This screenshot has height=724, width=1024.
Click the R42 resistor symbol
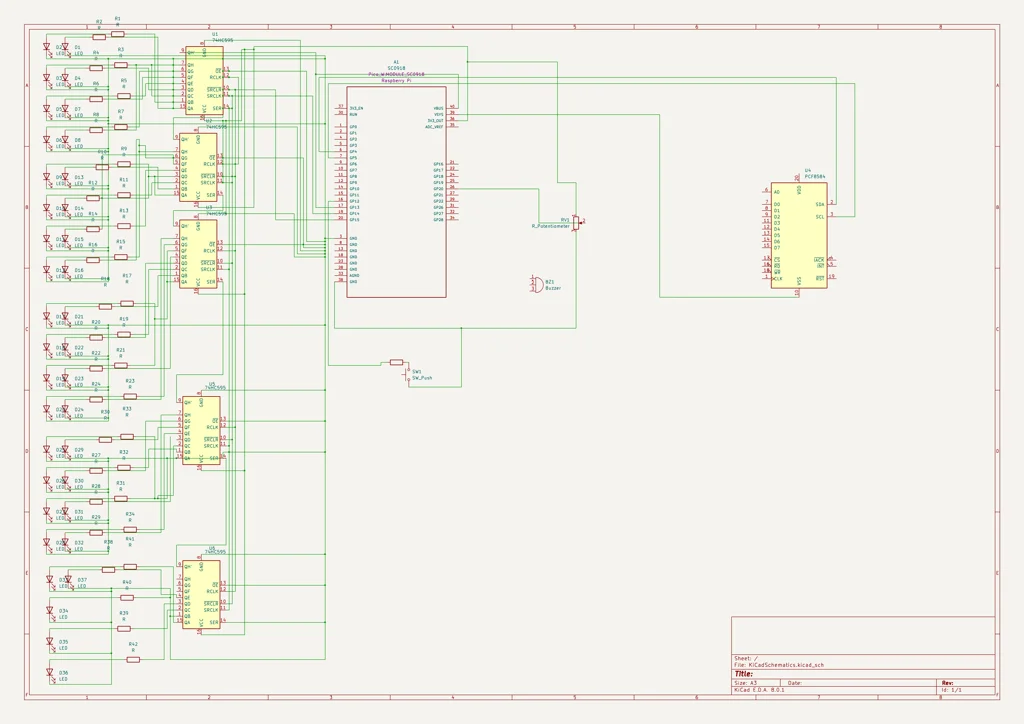coord(133,659)
